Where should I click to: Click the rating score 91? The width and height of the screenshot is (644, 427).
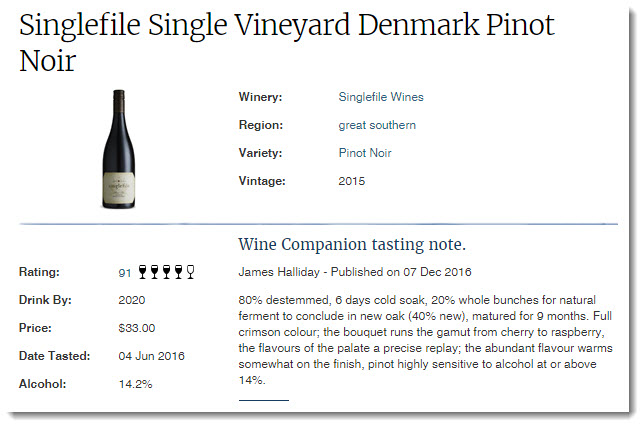(x=125, y=273)
